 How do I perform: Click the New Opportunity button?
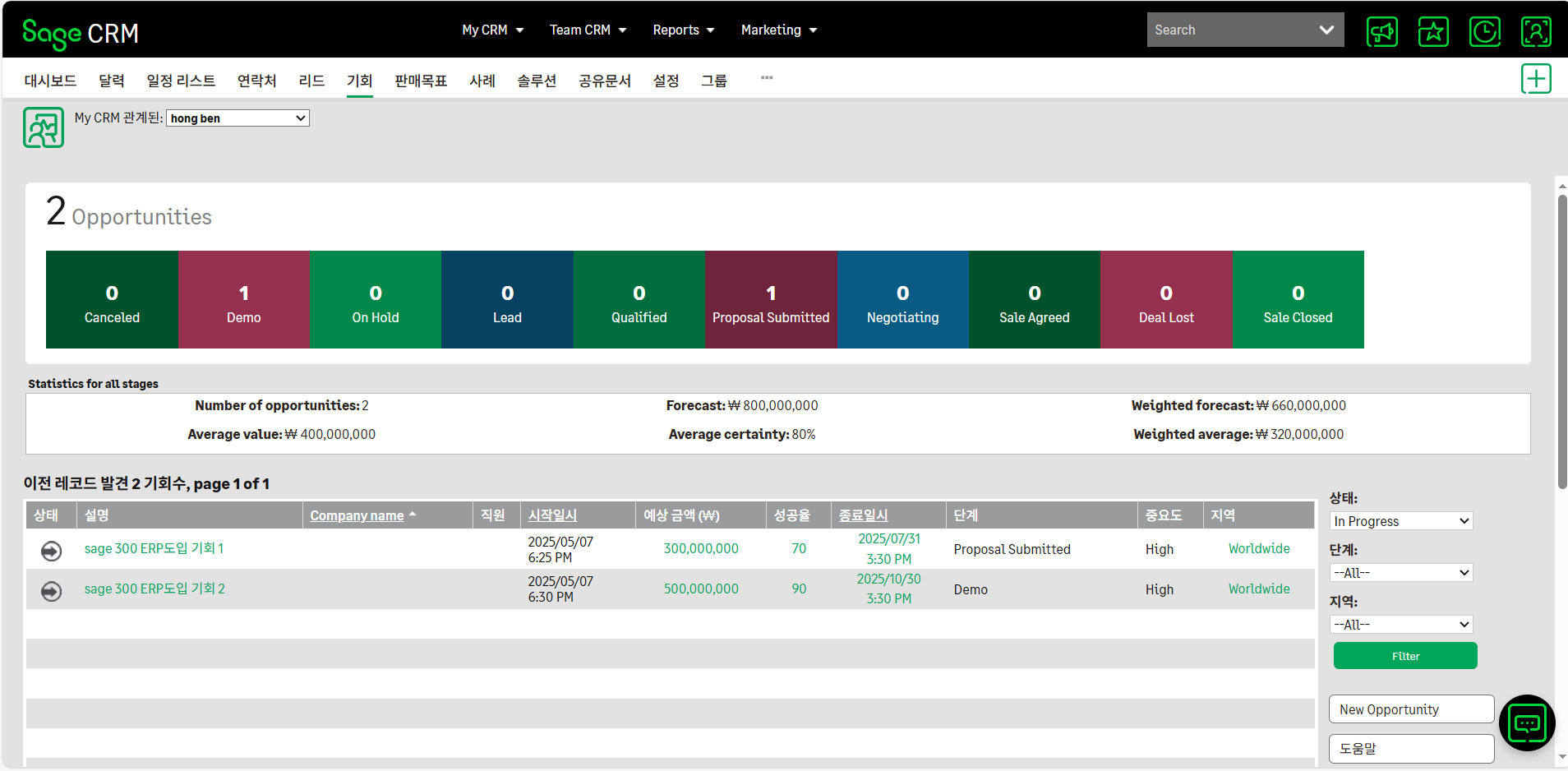point(1410,709)
